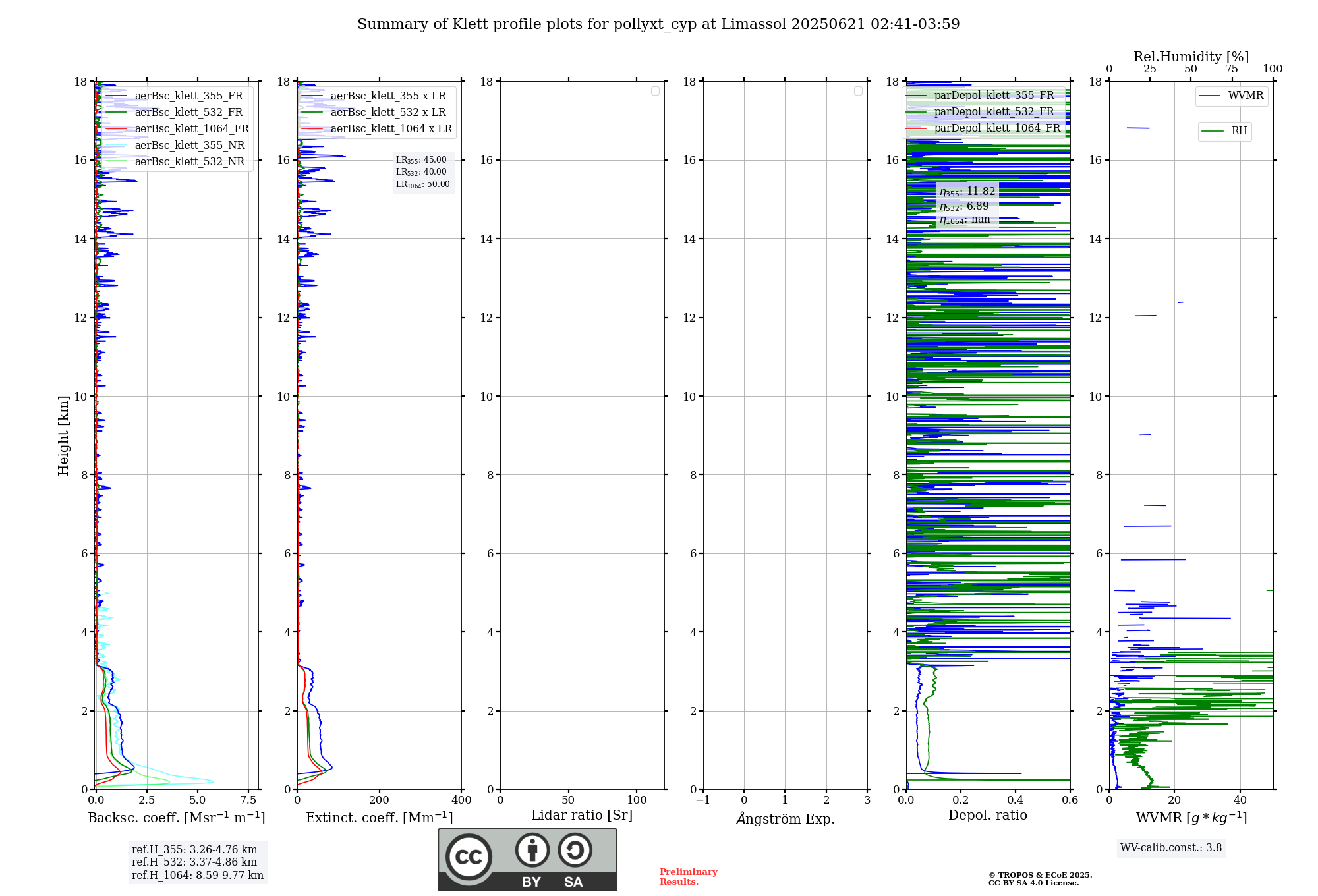This screenshot has height=896, width=1318.
Task: Click the 'Ångström Exp.' x-axis label
Action: pos(786,818)
